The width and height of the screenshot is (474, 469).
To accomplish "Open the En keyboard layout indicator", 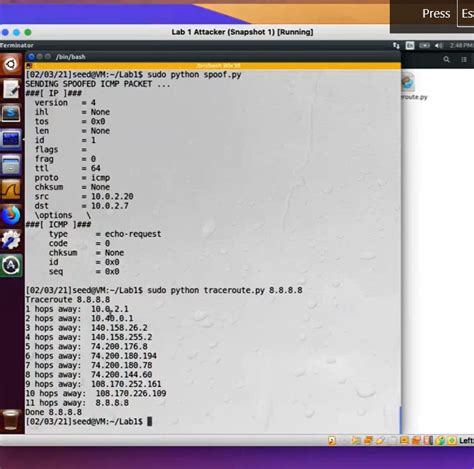I will pyautogui.click(x=410, y=45).
